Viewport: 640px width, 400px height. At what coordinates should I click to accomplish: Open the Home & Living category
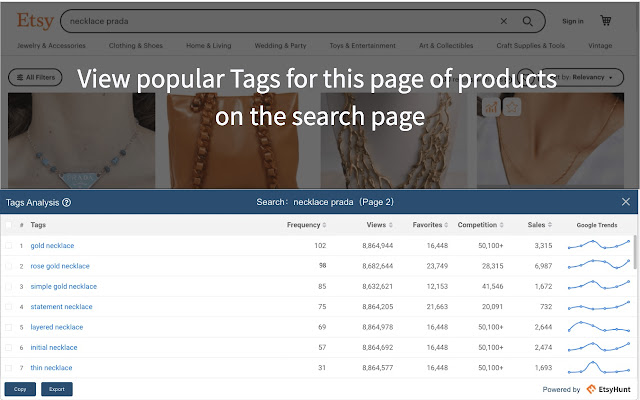pos(207,46)
